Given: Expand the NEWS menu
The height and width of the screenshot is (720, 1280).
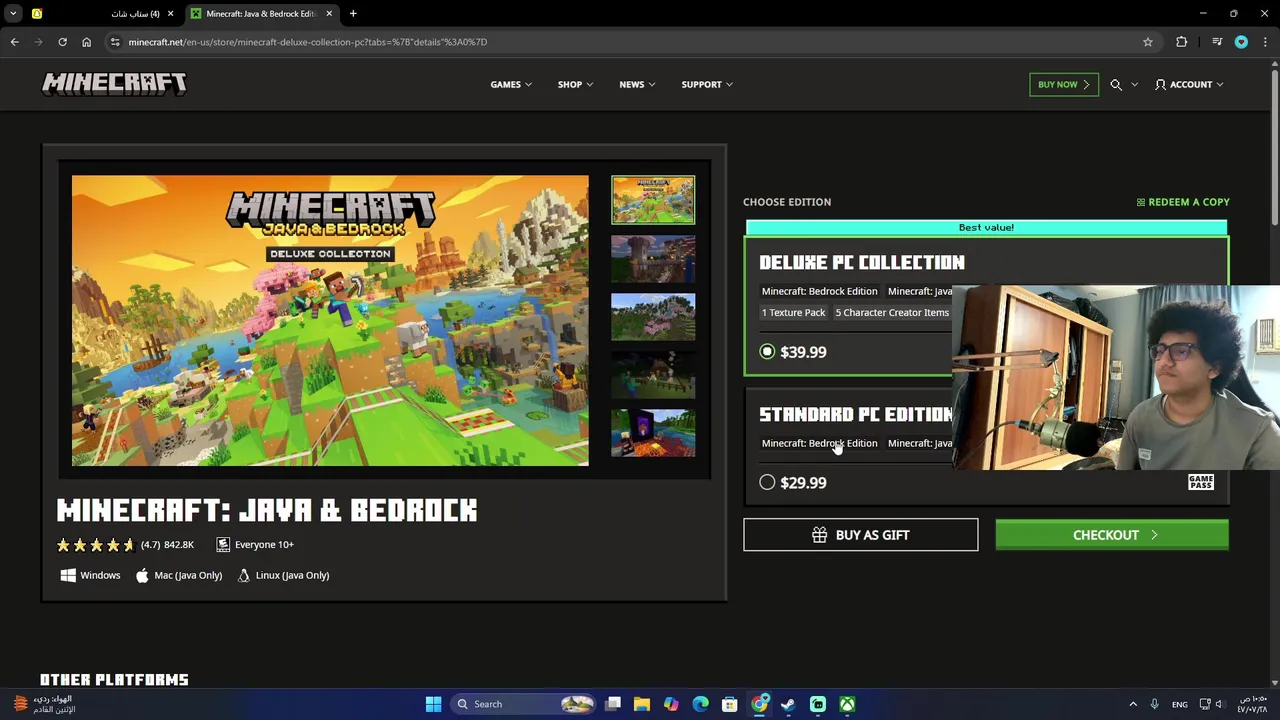Looking at the screenshot, I should pos(637,85).
